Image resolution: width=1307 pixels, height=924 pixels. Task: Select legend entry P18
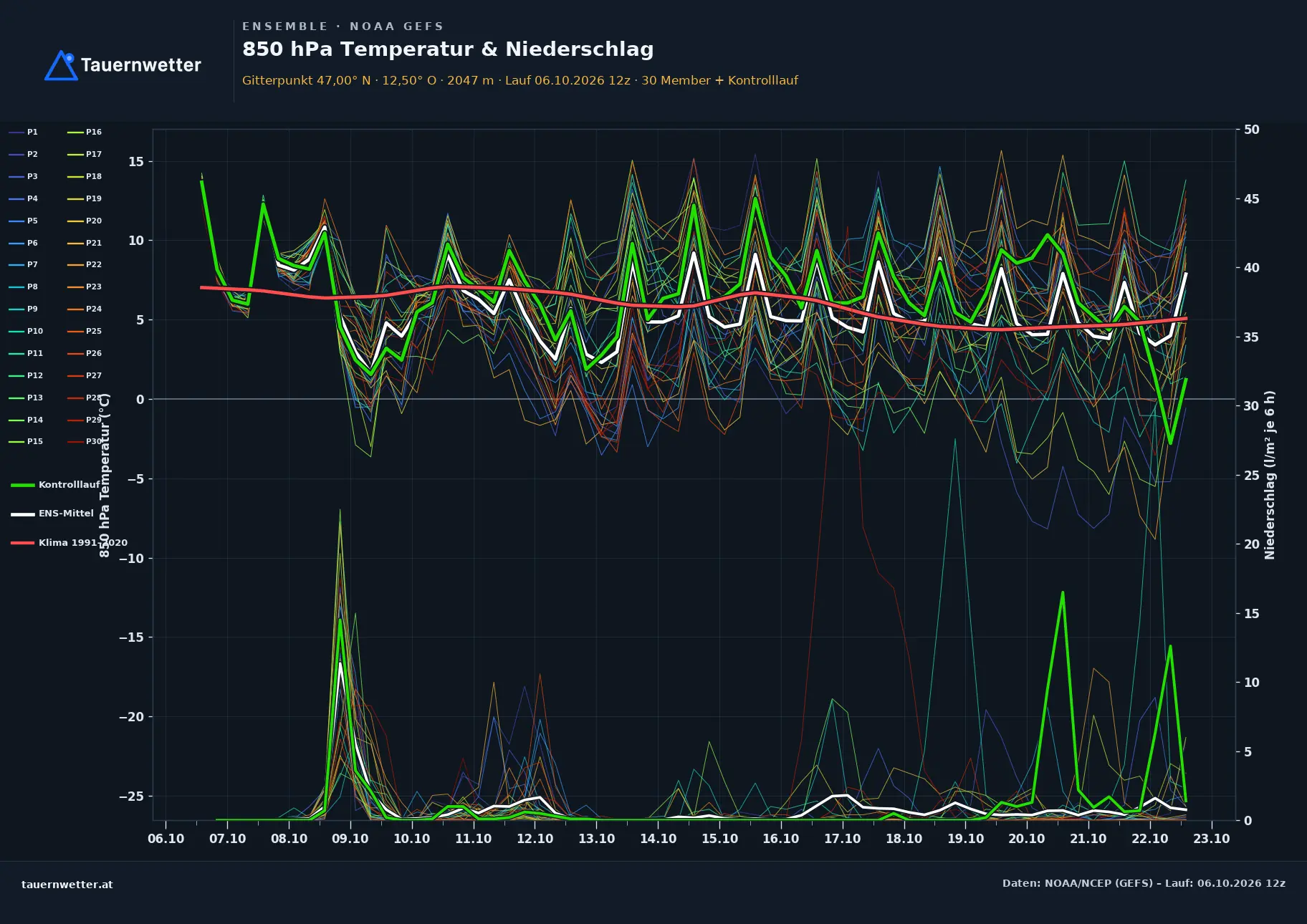coord(85,176)
